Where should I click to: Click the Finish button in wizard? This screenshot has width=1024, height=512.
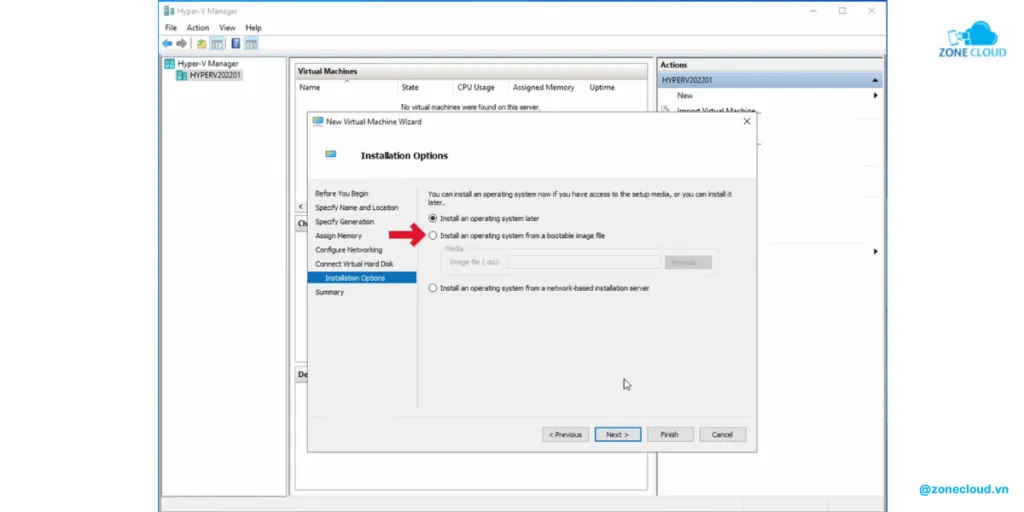click(670, 434)
